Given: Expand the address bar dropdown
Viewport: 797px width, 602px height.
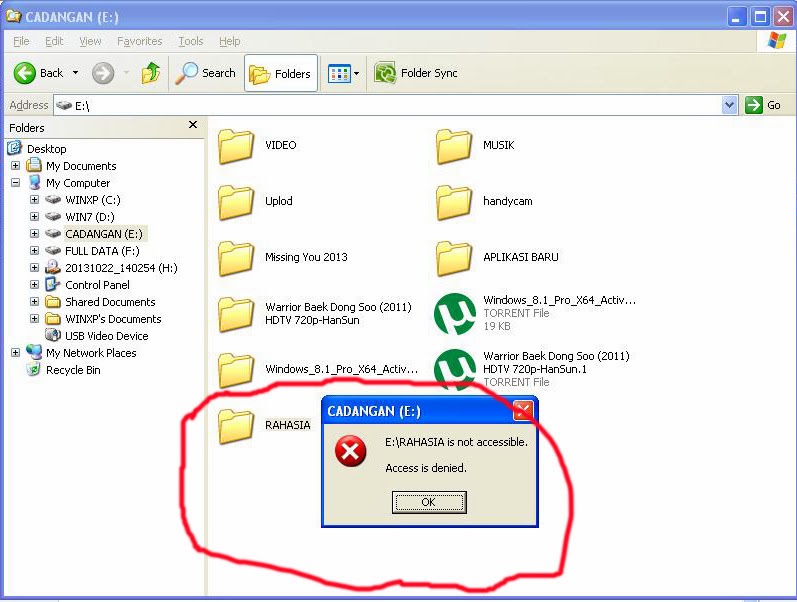Looking at the screenshot, I should [x=729, y=105].
